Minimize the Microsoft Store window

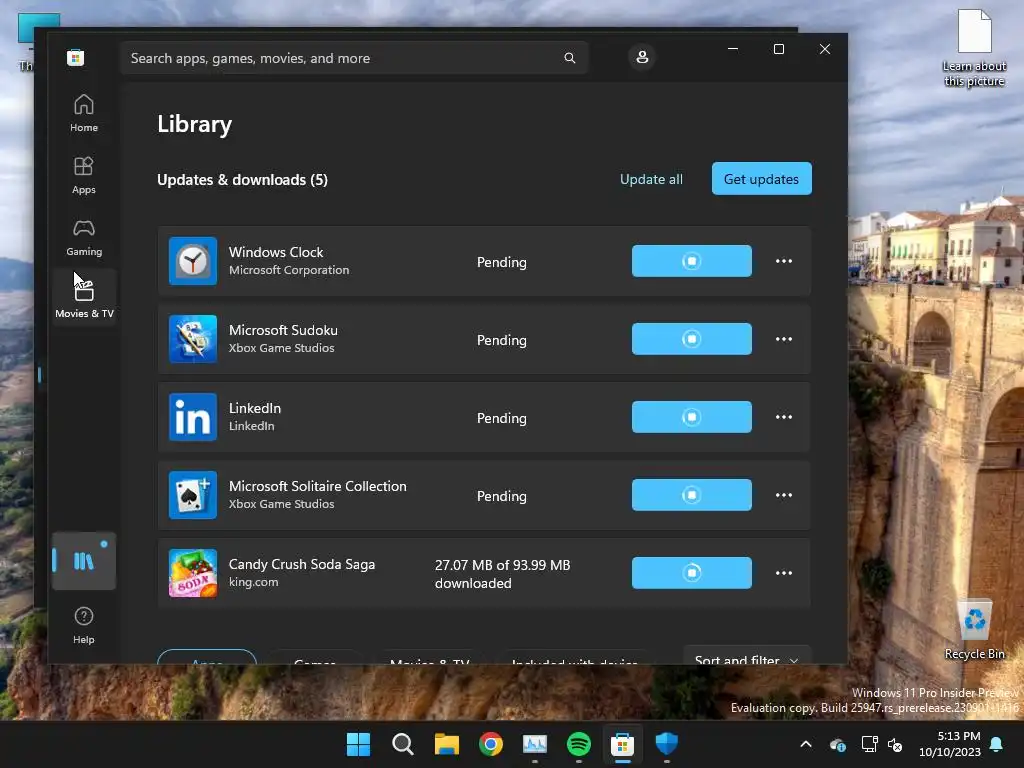click(x=733, y=49)
